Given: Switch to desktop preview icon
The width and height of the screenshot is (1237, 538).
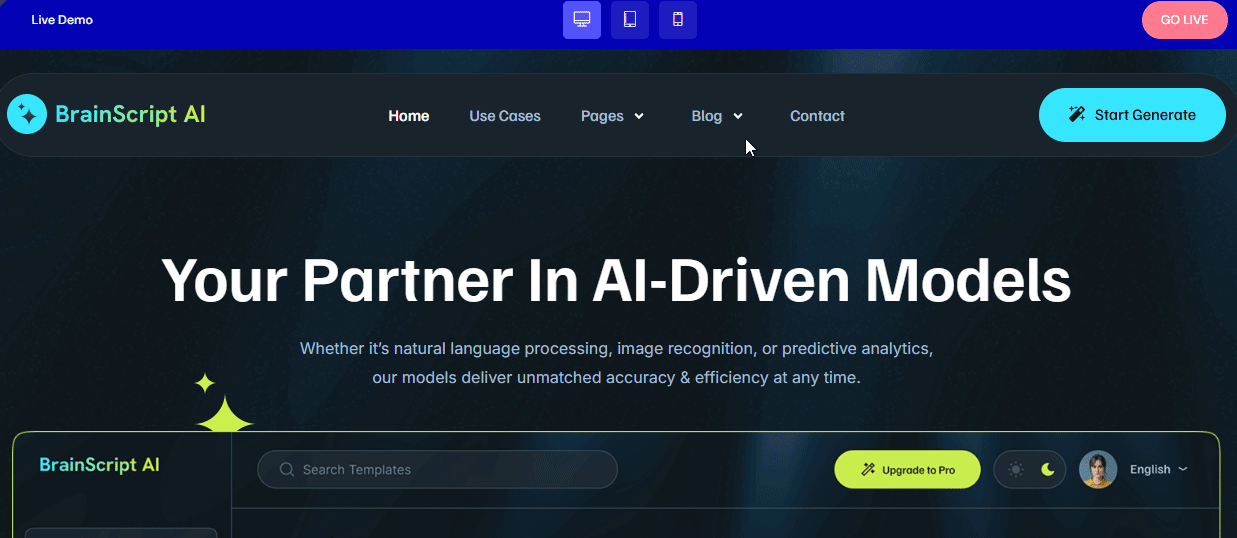Looking at the screenshot, I should click(x=582, y=20).
